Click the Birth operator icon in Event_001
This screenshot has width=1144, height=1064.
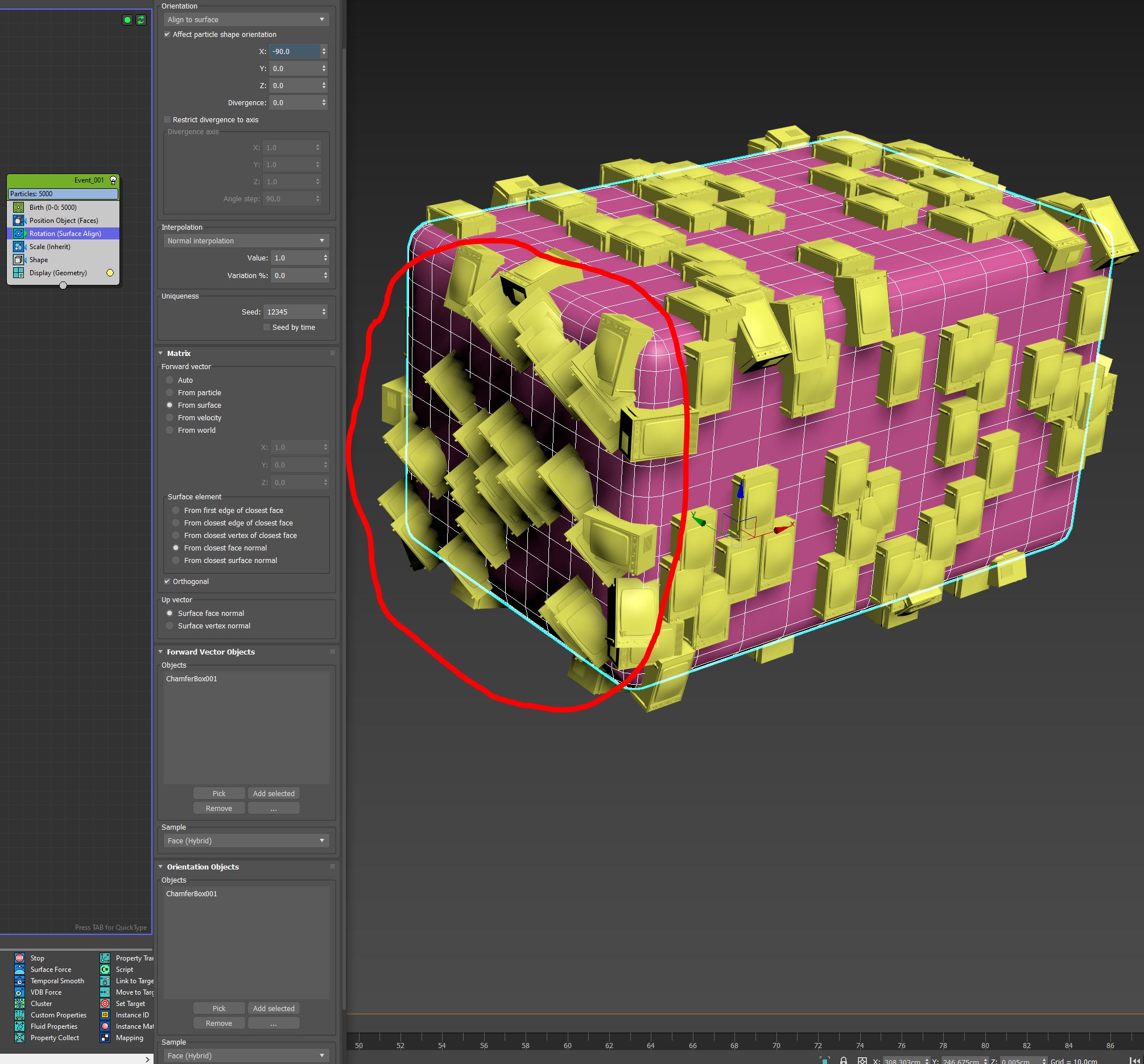point(18,208)
